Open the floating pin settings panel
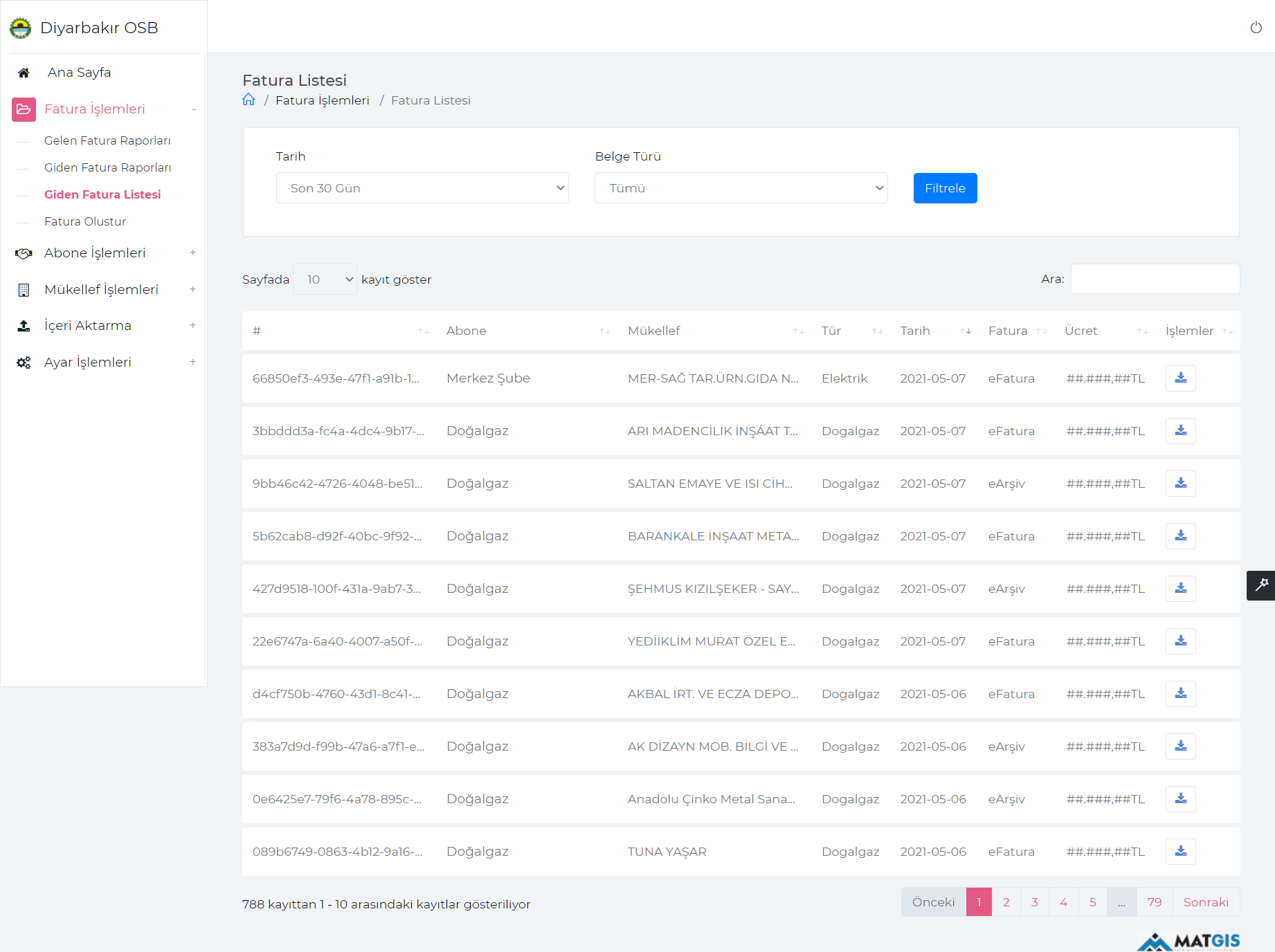1275x952 pixels. (x=1260, y=585)
